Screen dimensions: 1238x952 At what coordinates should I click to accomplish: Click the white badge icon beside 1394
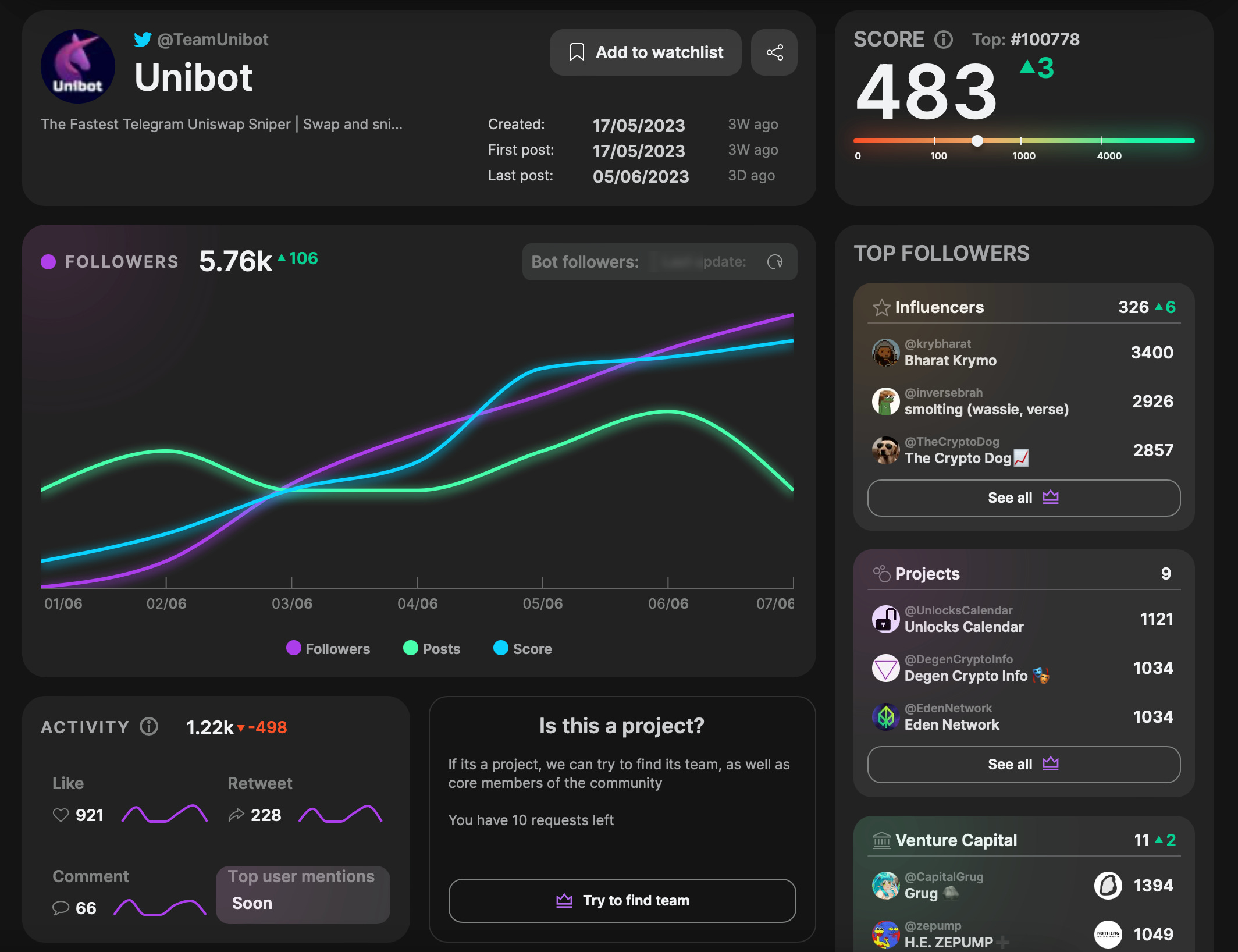pos(1108,886)
